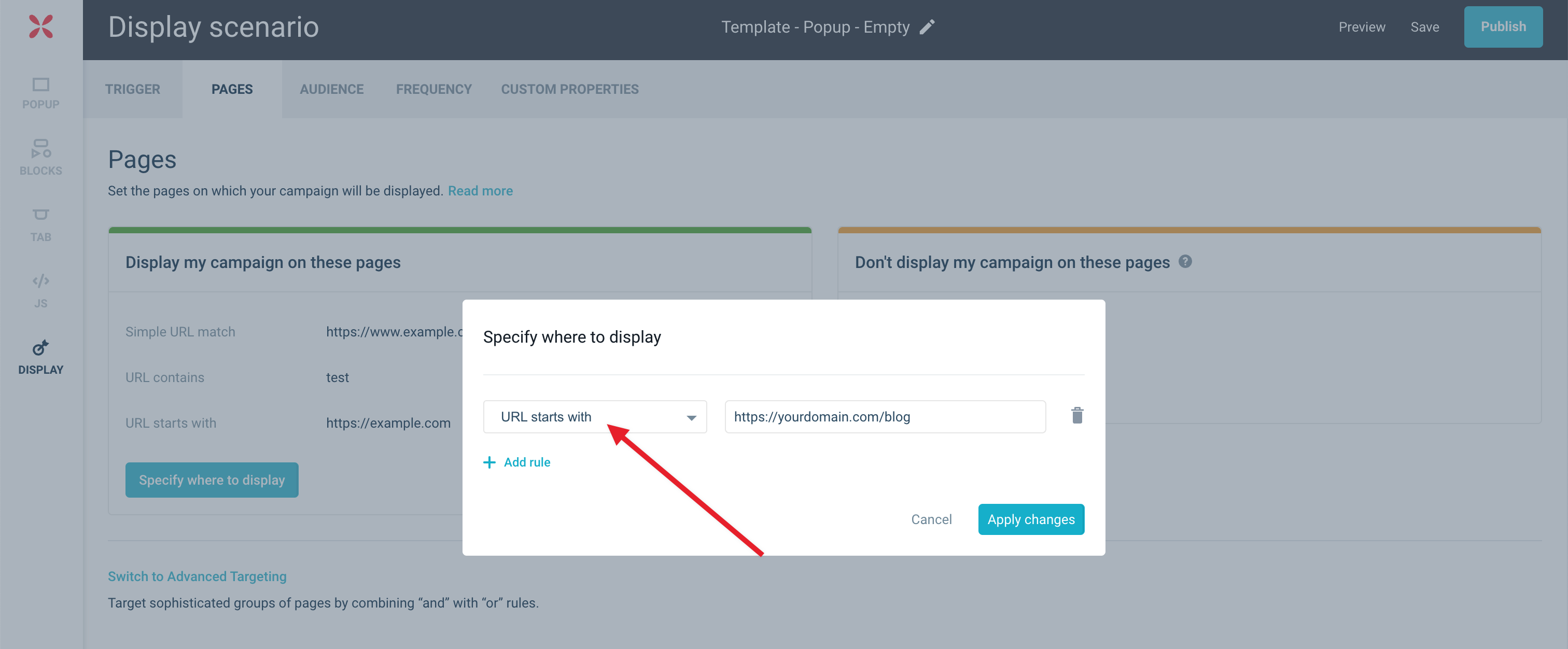
Task: Open Switch to Advanced Targeting link
Action: pos(197,576)
